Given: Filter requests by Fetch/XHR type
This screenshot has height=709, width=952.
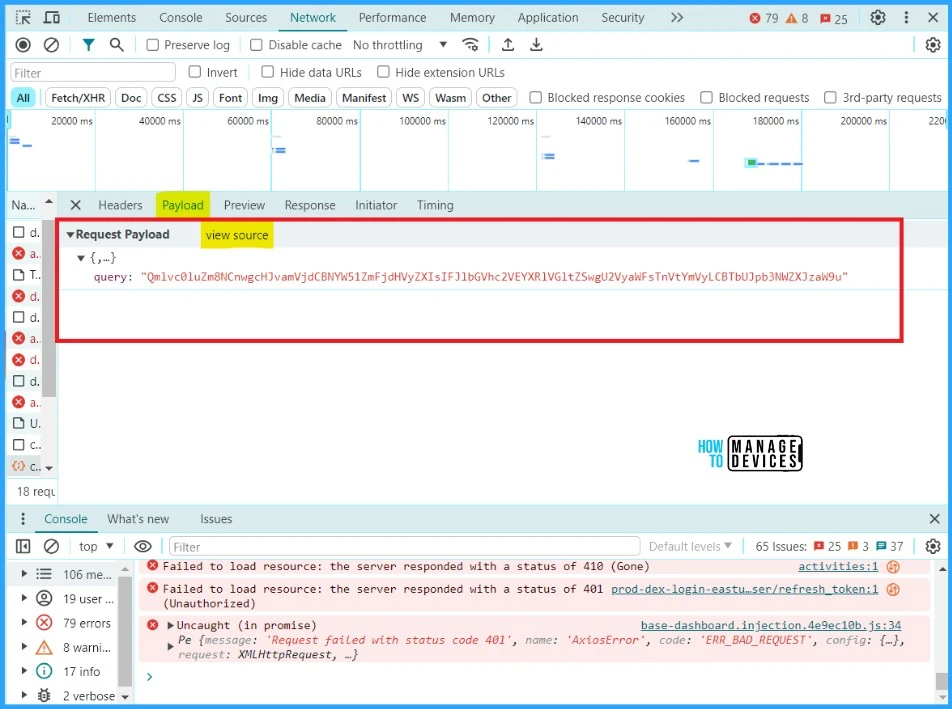Looking at the screenshot, I should pos(78,98).
